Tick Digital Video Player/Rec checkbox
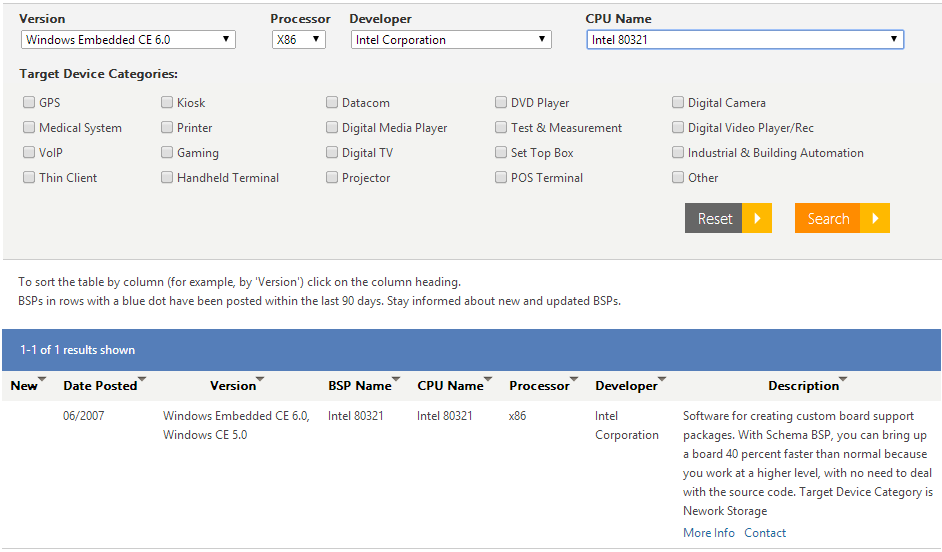Screen dimensions: 942x552 [x=678, y=127]
